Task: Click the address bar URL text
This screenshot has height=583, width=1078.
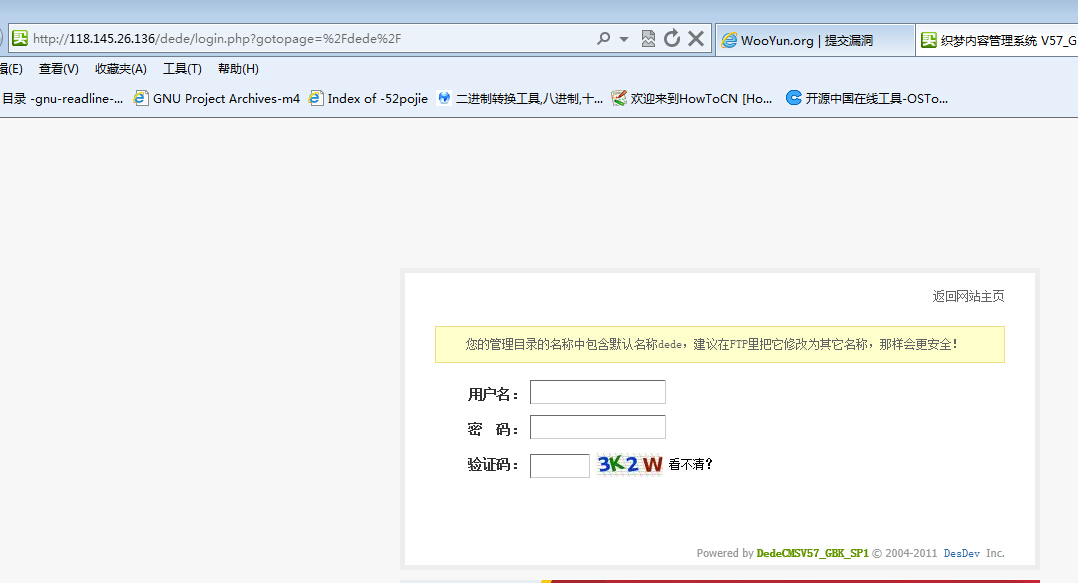Action: click(217, 38)
